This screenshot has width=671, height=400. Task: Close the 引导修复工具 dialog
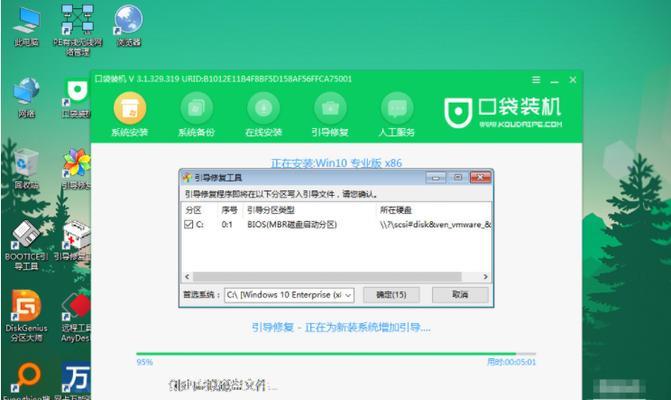pos(480,177)
